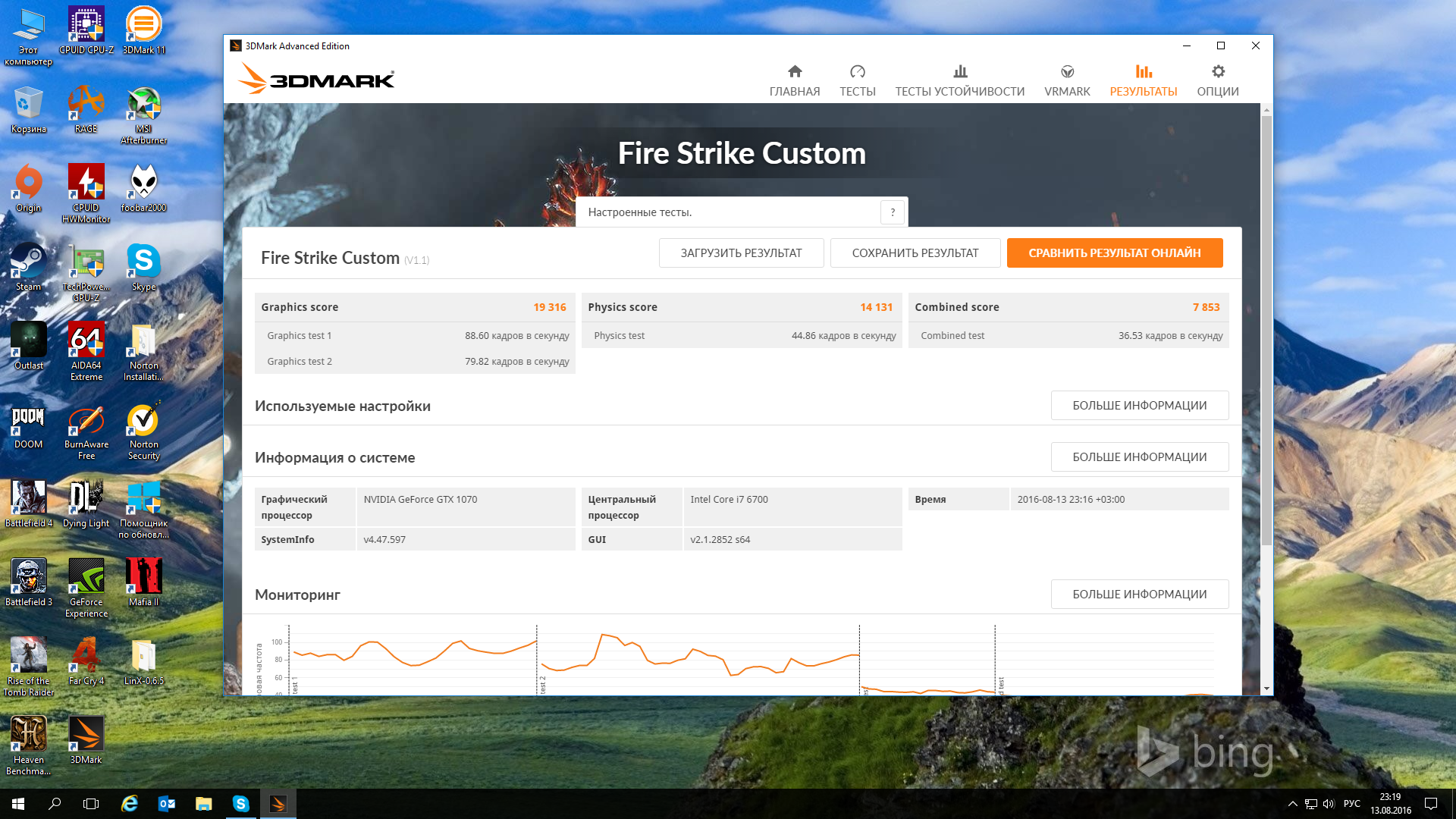Open stress tests bar chart icon
Viewport: 1456px width, 819px height.
pos(959,71)
